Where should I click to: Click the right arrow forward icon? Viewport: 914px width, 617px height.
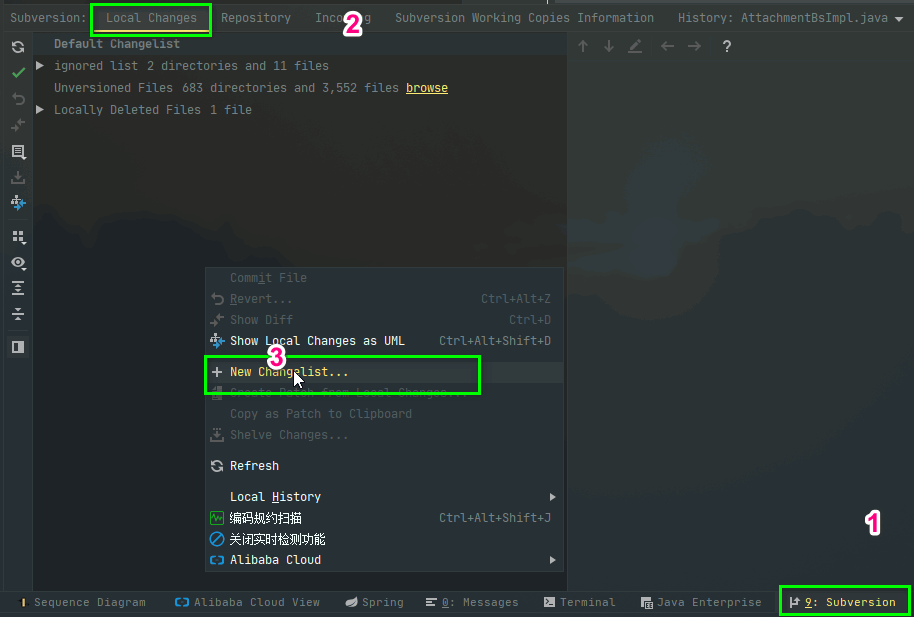[694, 46]
